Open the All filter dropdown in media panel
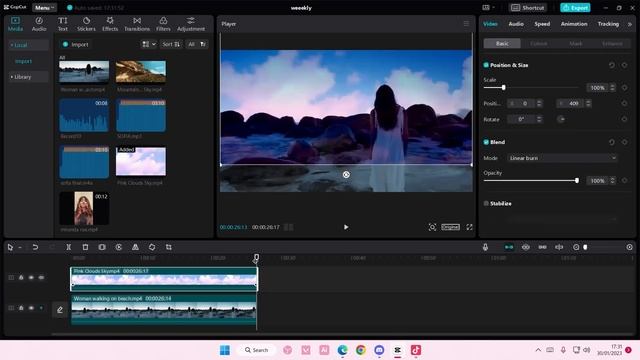640x360 pixels. [197, 44]
